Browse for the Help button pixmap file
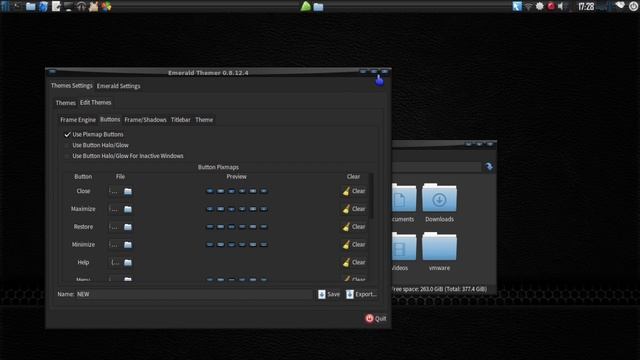The width and height of the screenshot is (640, 360). (128, 262)
